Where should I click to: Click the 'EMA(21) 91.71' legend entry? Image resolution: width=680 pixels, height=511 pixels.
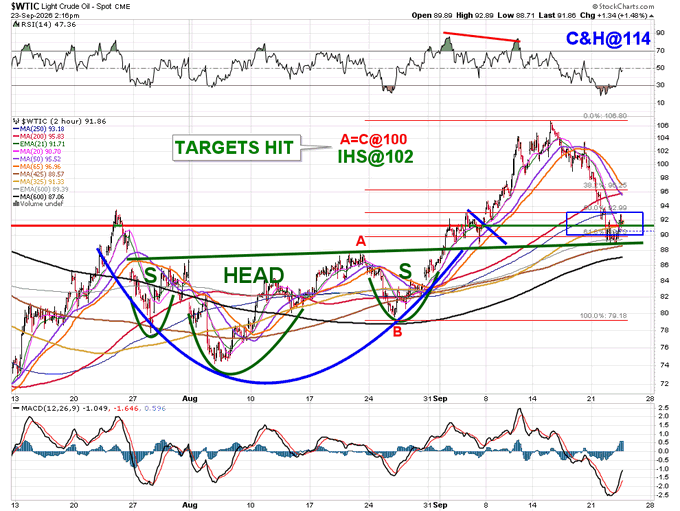pos(42,144)
